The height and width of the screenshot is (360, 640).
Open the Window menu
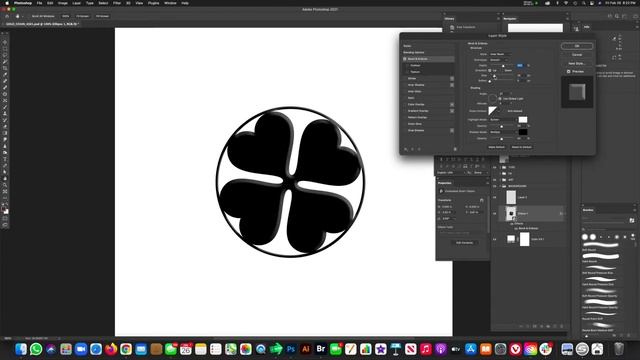coord(170,3)
